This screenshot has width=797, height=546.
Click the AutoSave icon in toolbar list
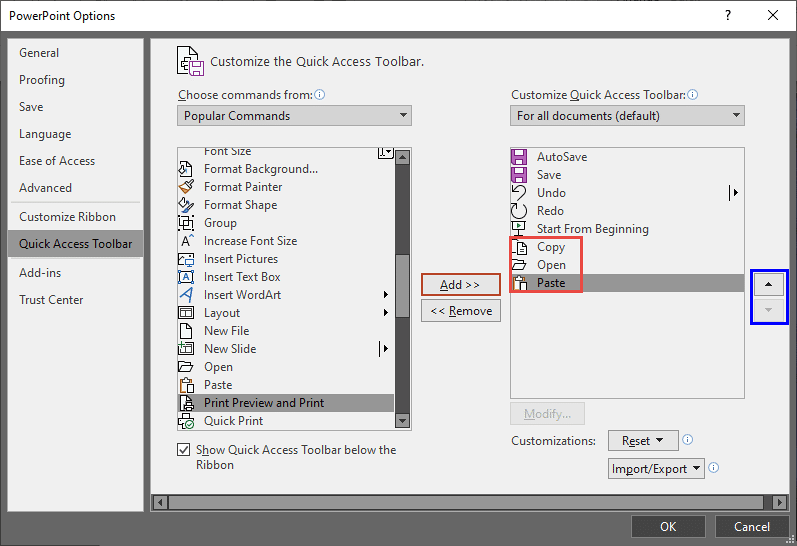tap(519, 157)
